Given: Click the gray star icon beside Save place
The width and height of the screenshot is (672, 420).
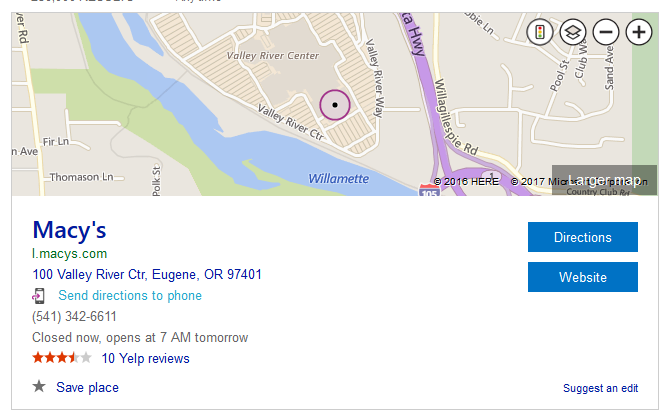Looking at the screenshot, I should pyautogui.click(x=39, y=387).
